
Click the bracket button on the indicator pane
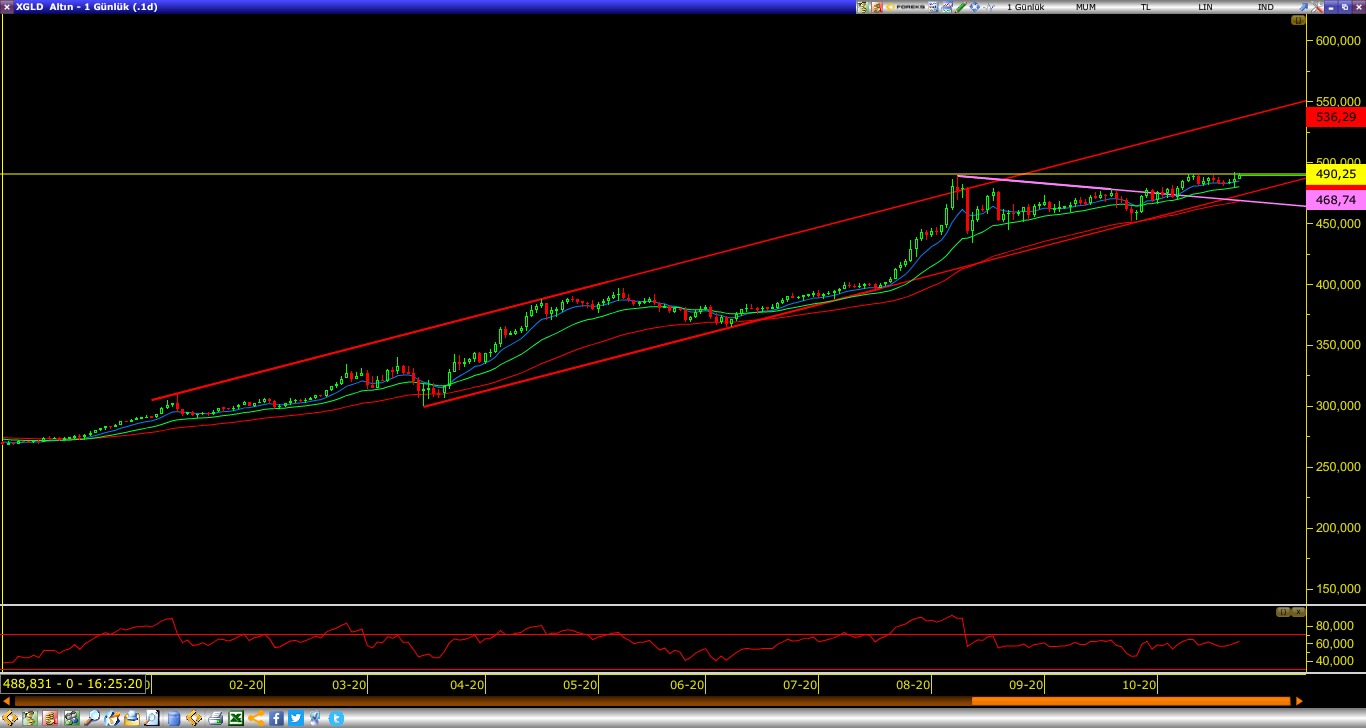[x=1283, y=611]
